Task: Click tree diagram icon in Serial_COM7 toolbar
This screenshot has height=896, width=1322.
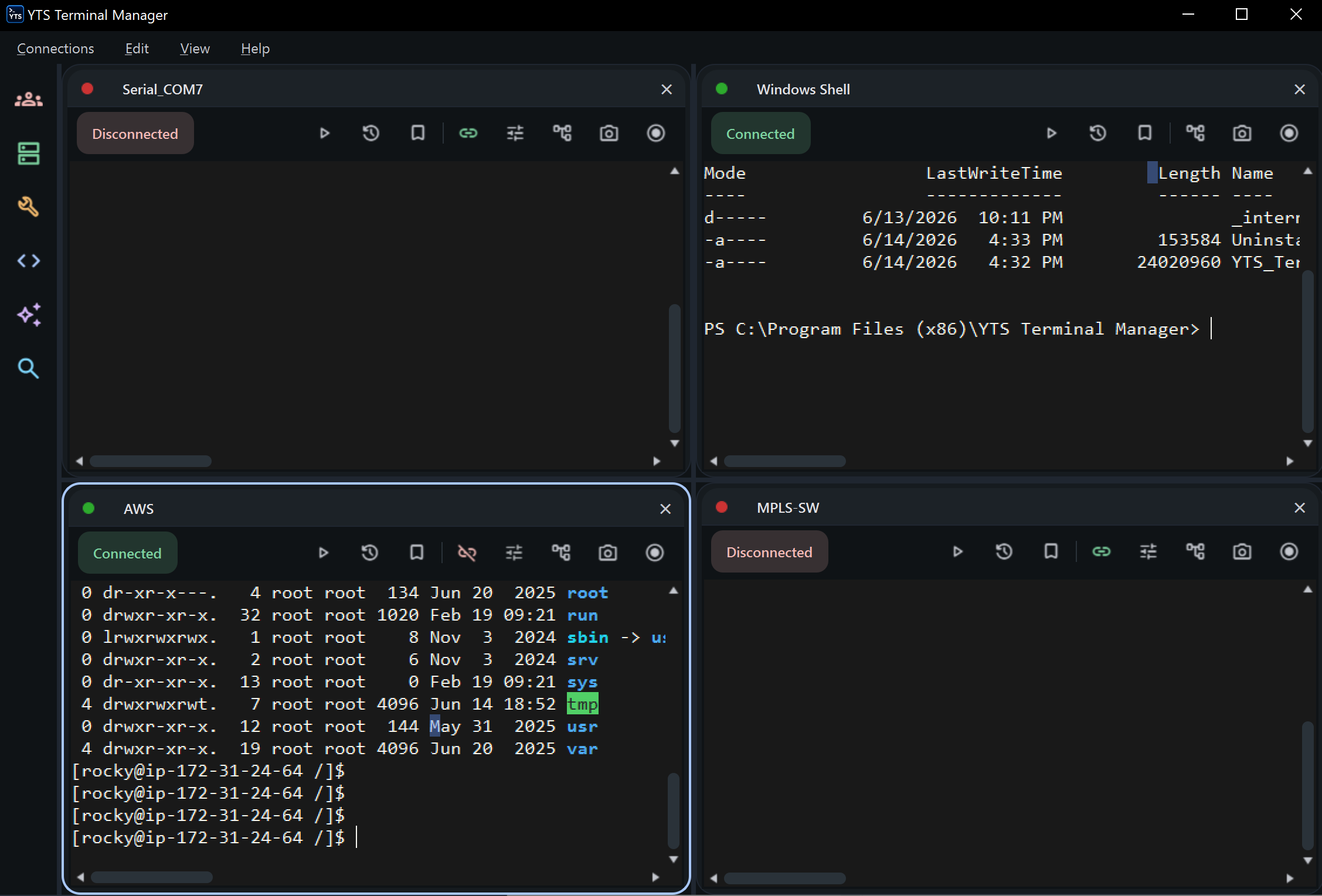Action: 562,134
